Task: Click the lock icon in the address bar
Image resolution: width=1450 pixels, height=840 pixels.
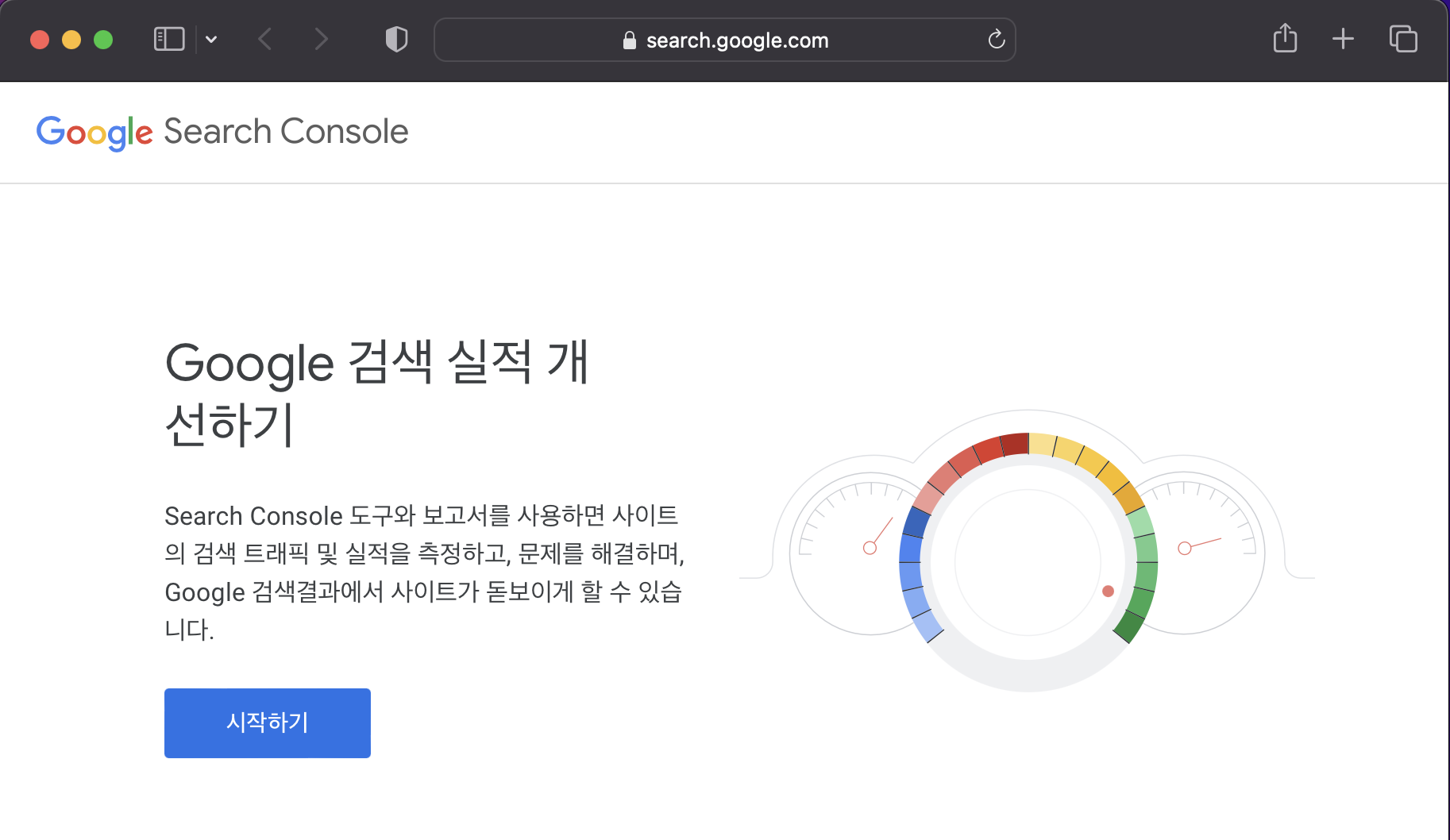Action: click(630, 40)
